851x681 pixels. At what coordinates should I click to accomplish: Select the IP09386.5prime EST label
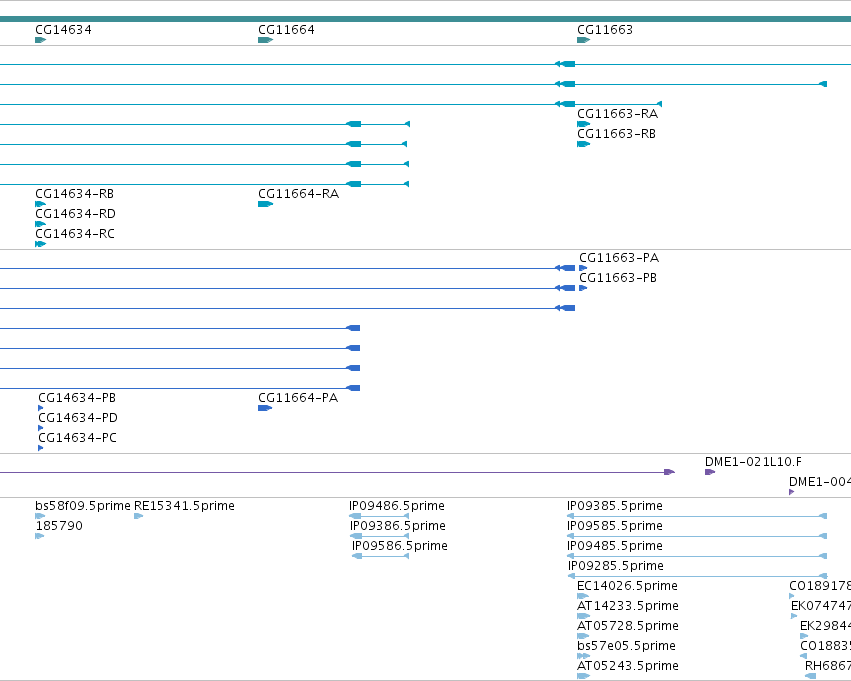point(398,526)
